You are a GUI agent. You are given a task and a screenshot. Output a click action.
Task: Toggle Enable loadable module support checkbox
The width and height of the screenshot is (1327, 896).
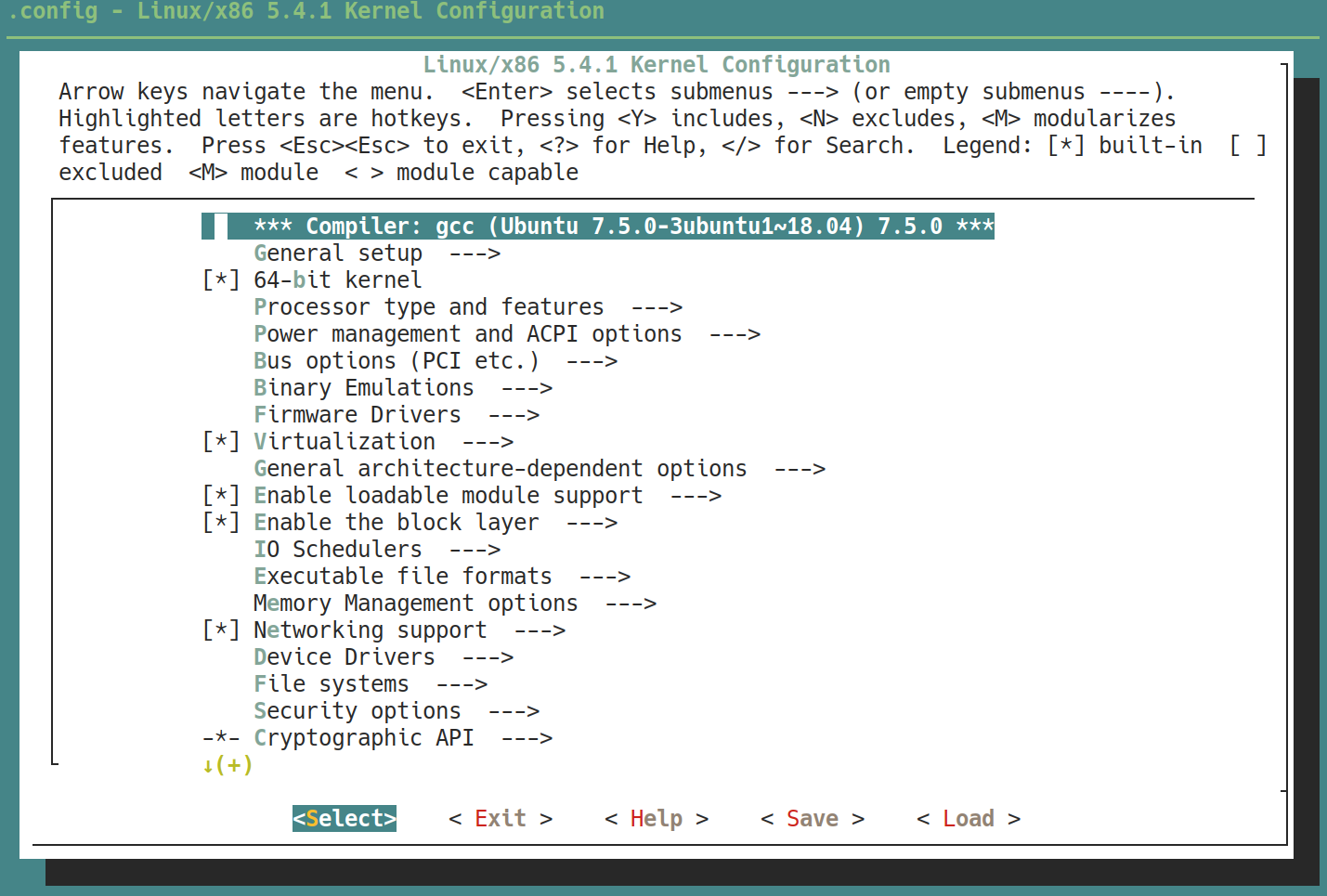pos(221,496)
